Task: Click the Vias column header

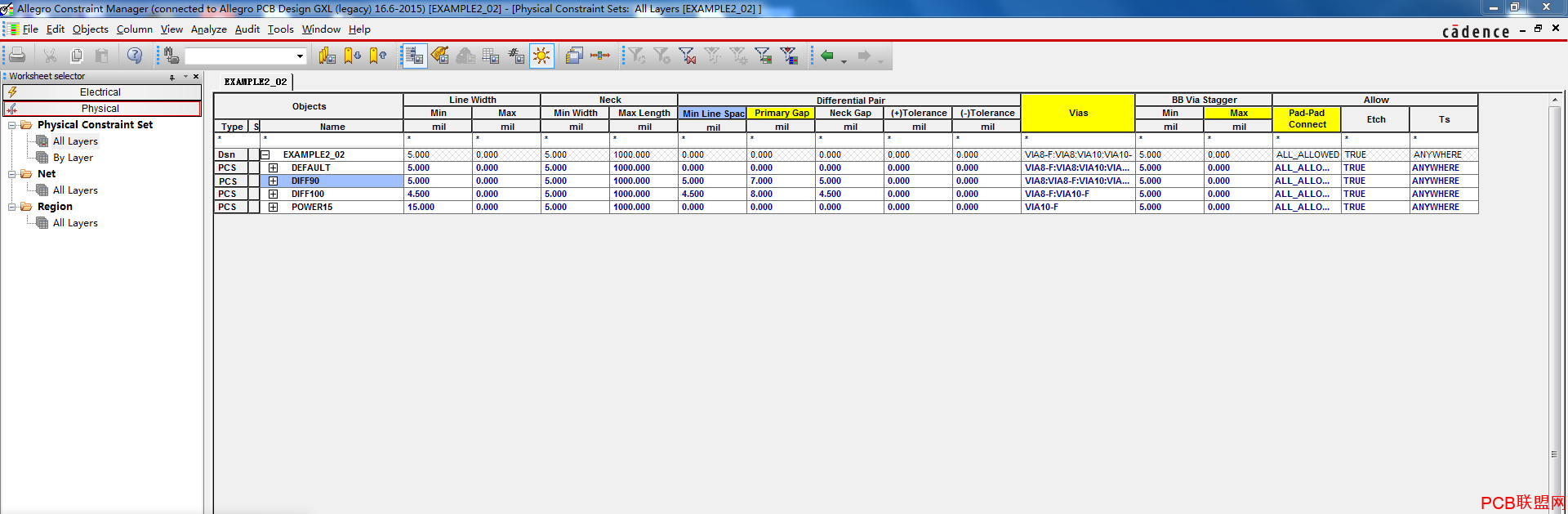Action: coord(1078,113)
